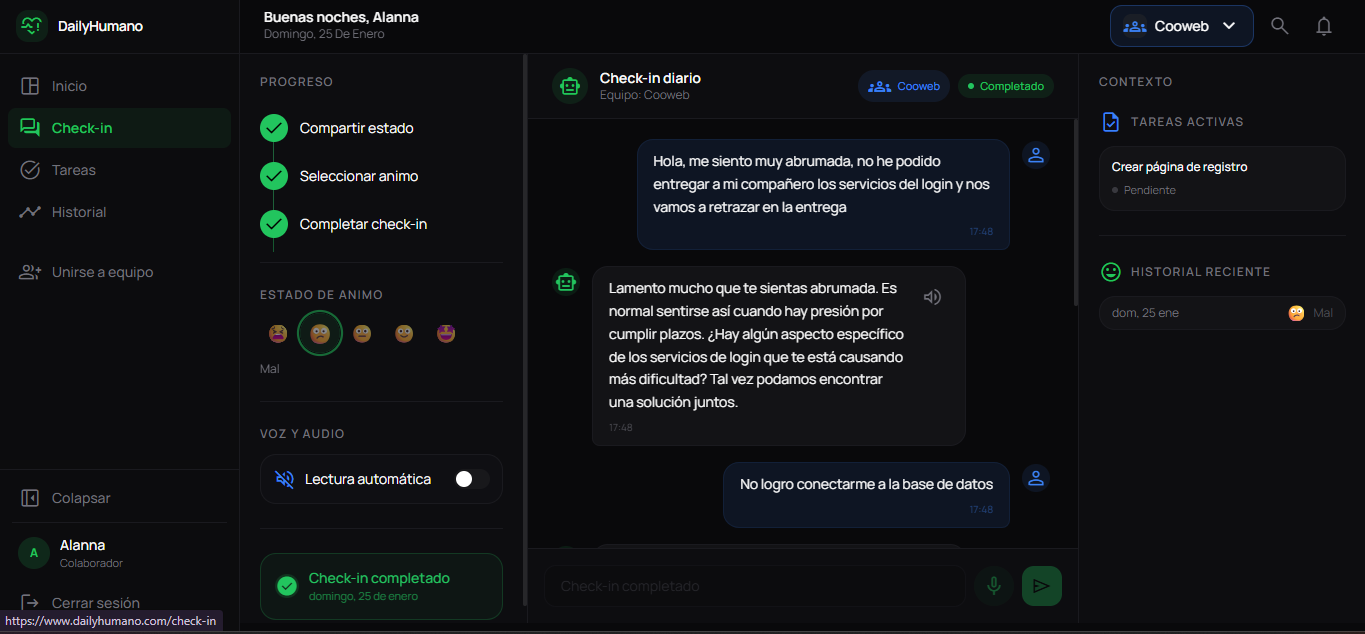Play audio of the bot's reply
This screenshot has width=1365, height=634.
tap(932, 296)
